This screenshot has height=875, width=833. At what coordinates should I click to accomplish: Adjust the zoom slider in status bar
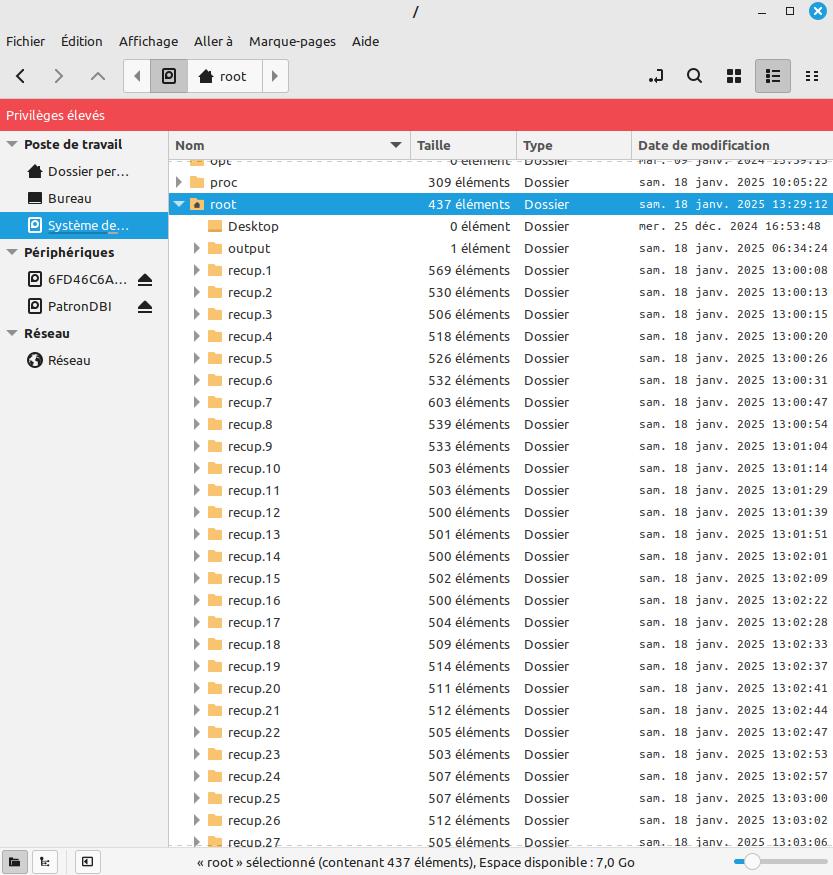pyautogui.click(x=753, y=861)
